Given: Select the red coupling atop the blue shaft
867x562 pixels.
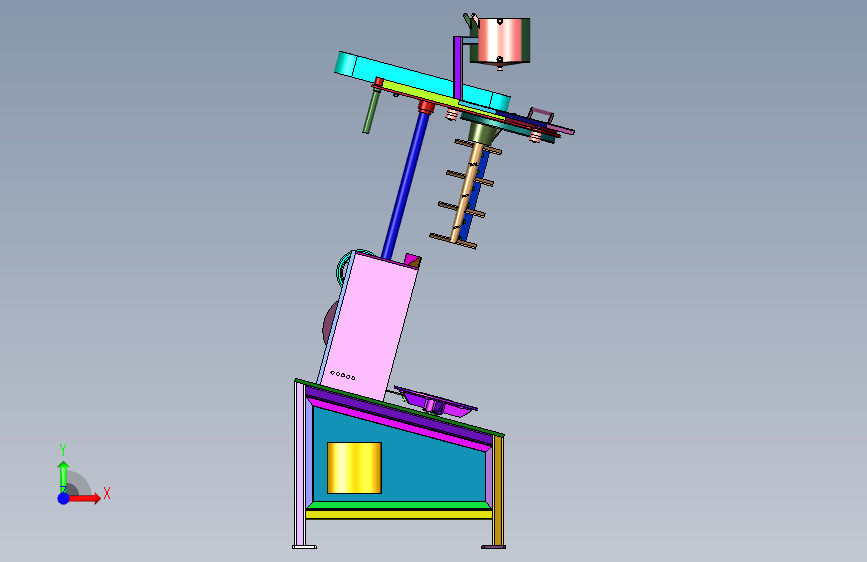Looking at the screenshot, I should click(426, 106).
